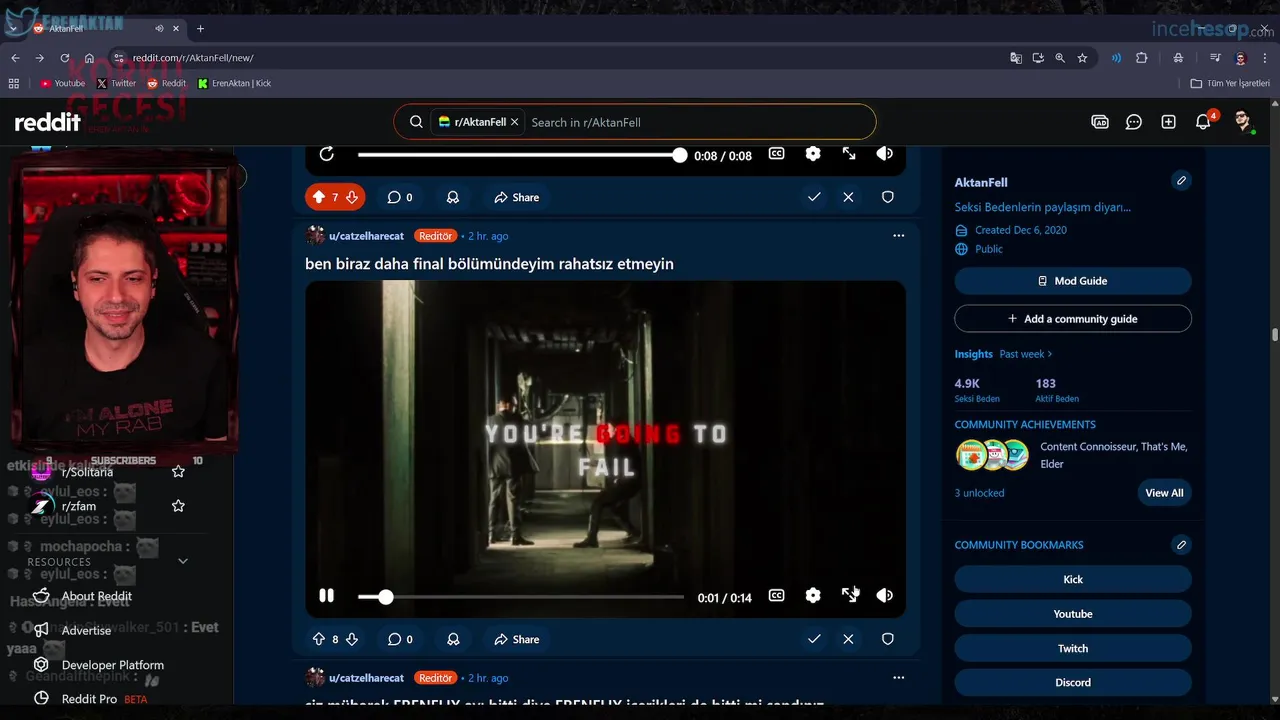This screenshot has height=720, width=1280.
Task: Favorite r/zfam with star
Action: (x=178, y=506)
